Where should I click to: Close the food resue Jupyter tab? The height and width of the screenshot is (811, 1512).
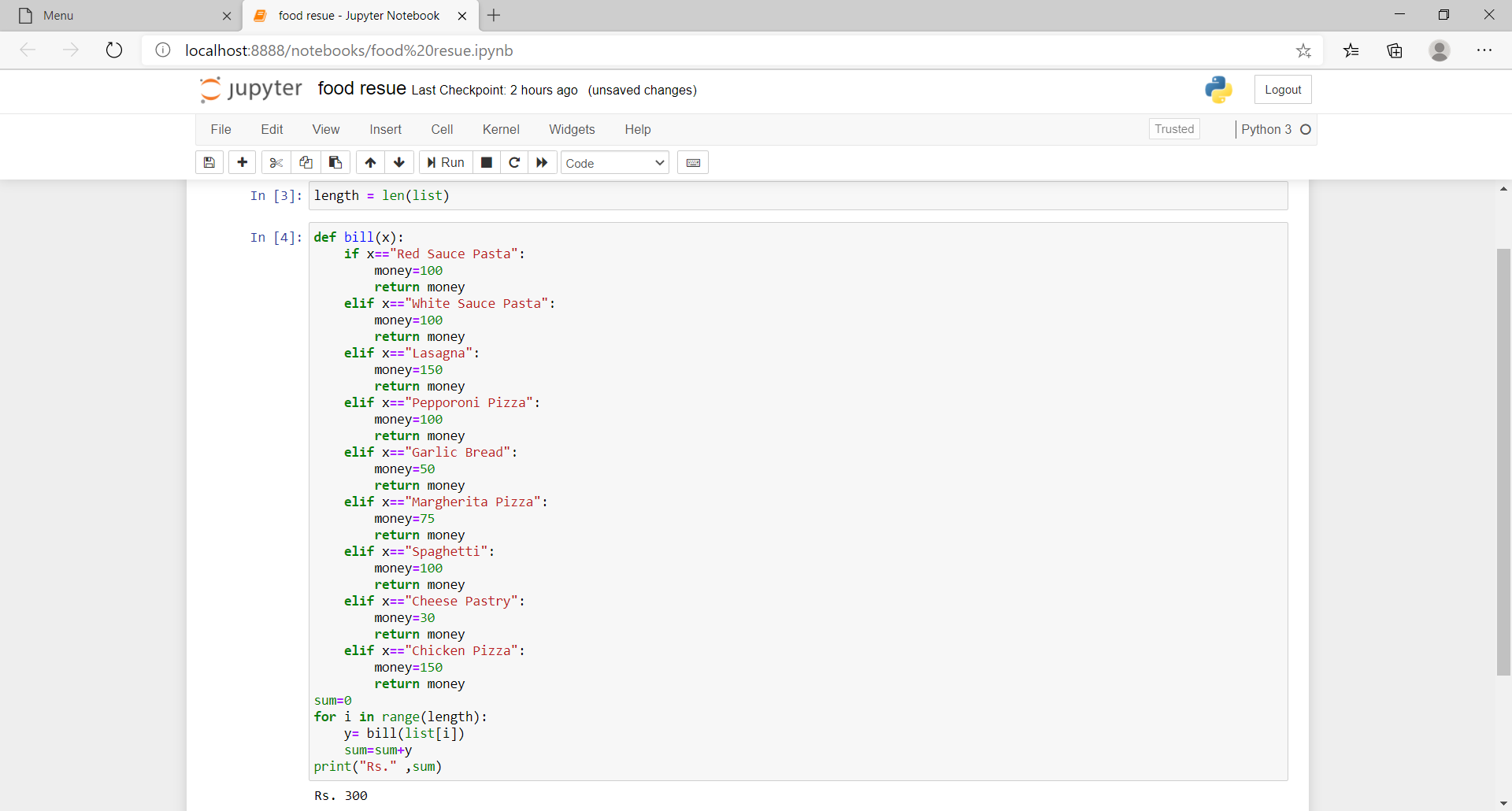(462, 16)
